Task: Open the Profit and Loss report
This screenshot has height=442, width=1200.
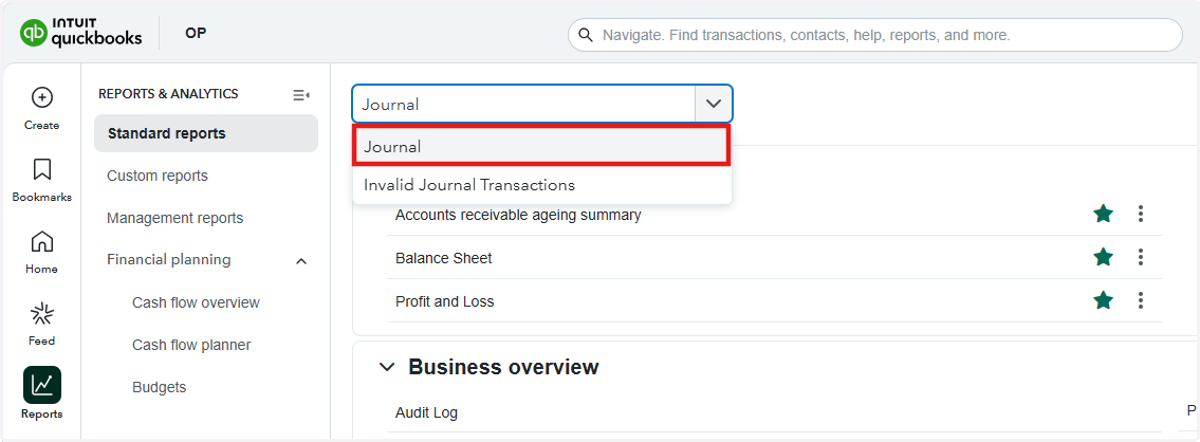Action: 445,302
